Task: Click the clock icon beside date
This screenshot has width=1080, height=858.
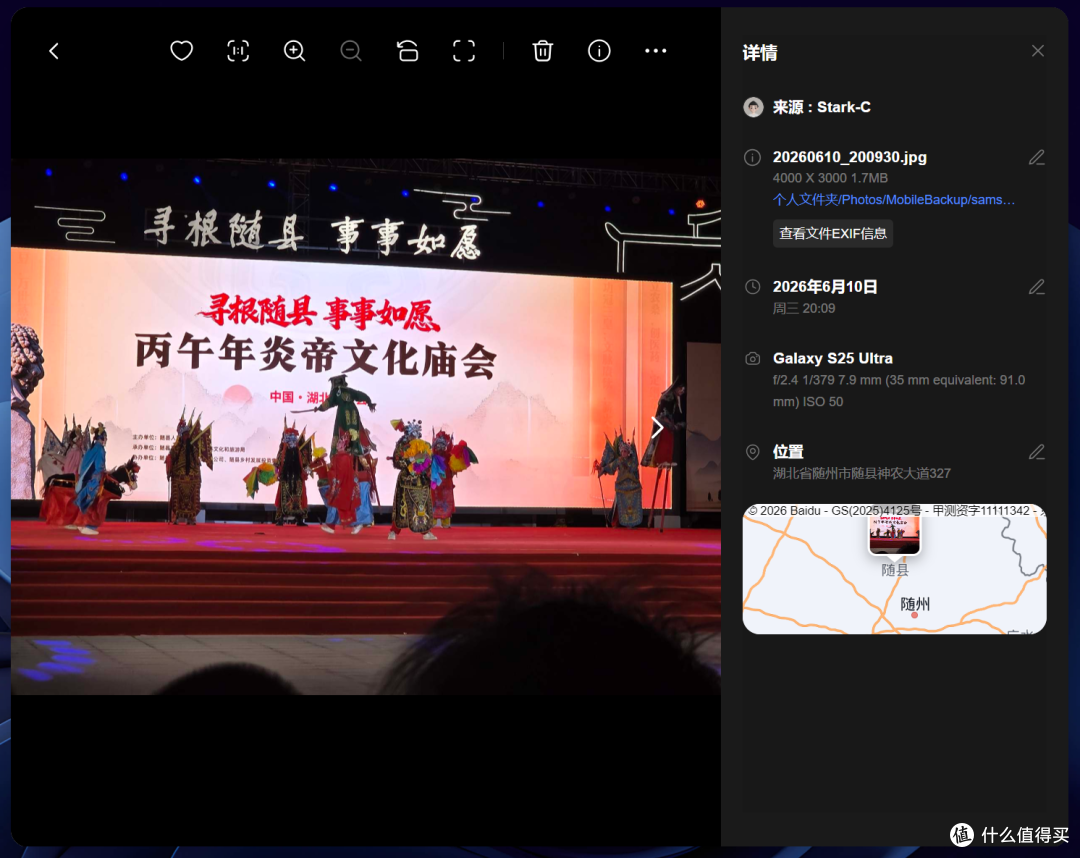Action: [x=752, y=287]
